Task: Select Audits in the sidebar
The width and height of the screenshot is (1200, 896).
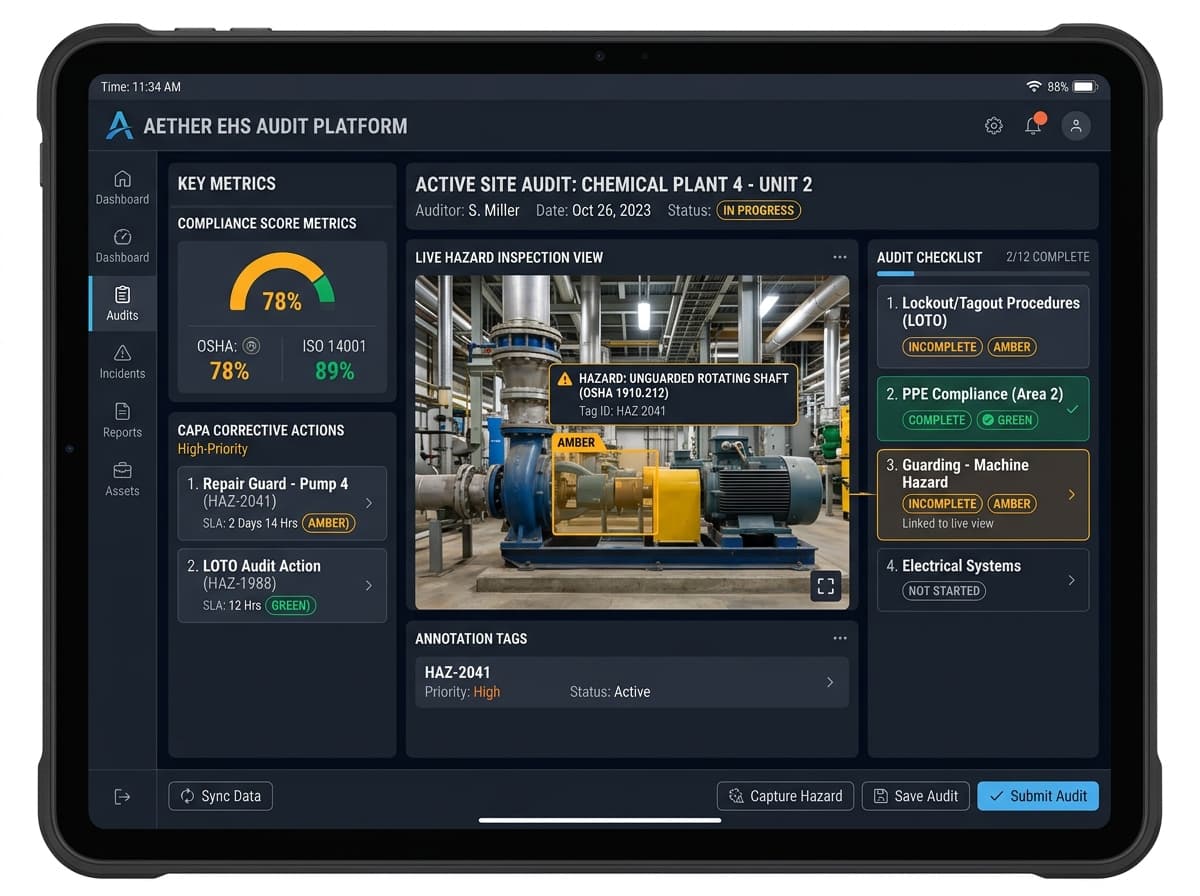Action: click(122, 303)
